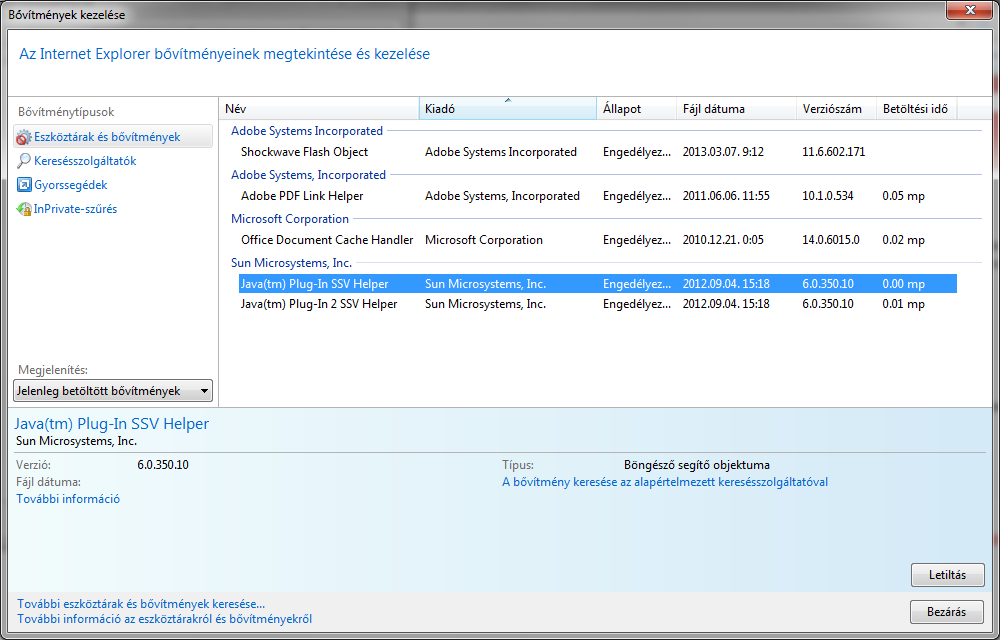Collapse the Microsoft Corporation group header

290,219
